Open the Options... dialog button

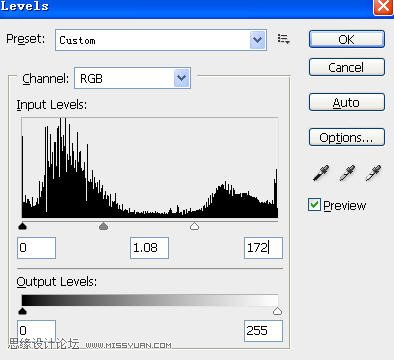347,137
